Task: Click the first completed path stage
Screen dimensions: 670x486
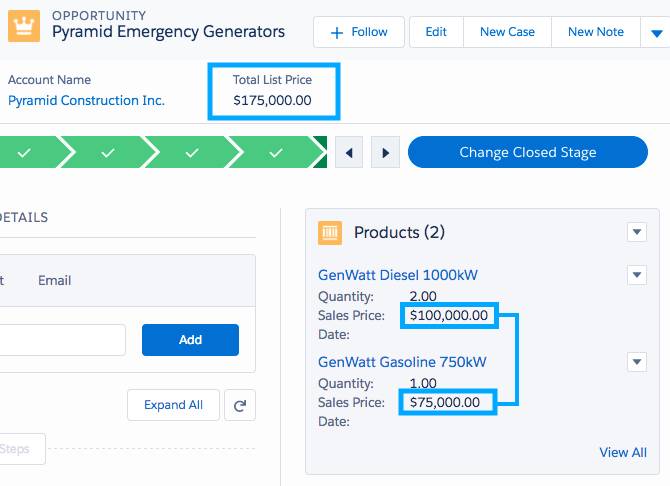Action: (30, 152)
